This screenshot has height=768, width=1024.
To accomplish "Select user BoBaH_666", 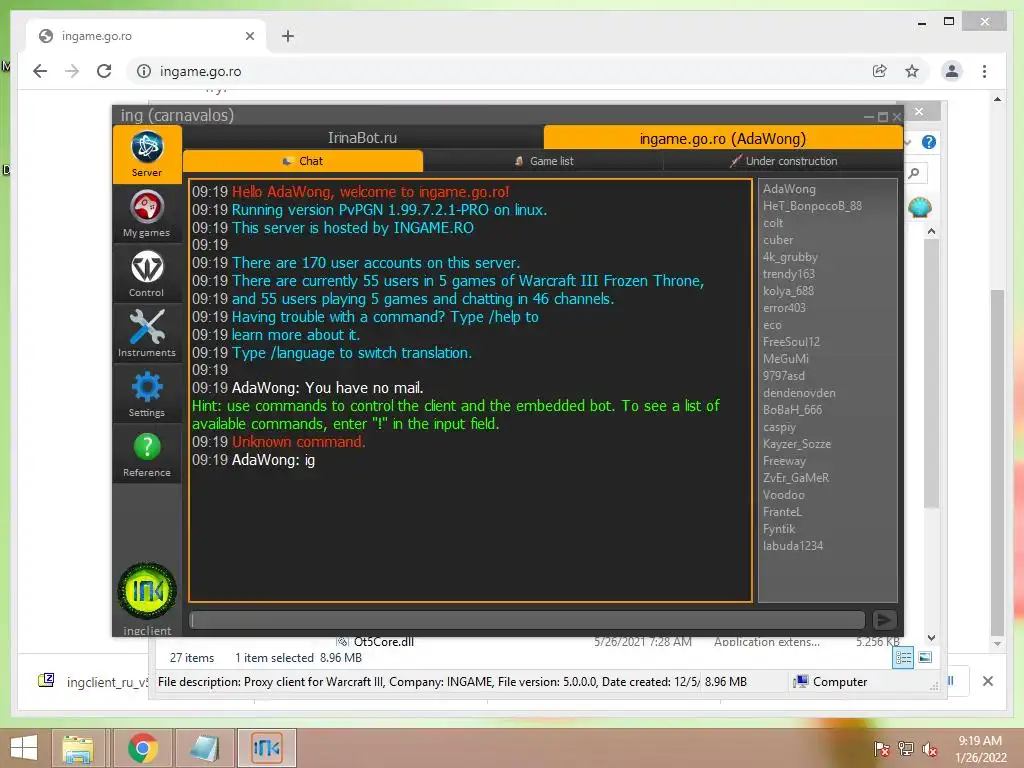I will [x=792, y=409].
